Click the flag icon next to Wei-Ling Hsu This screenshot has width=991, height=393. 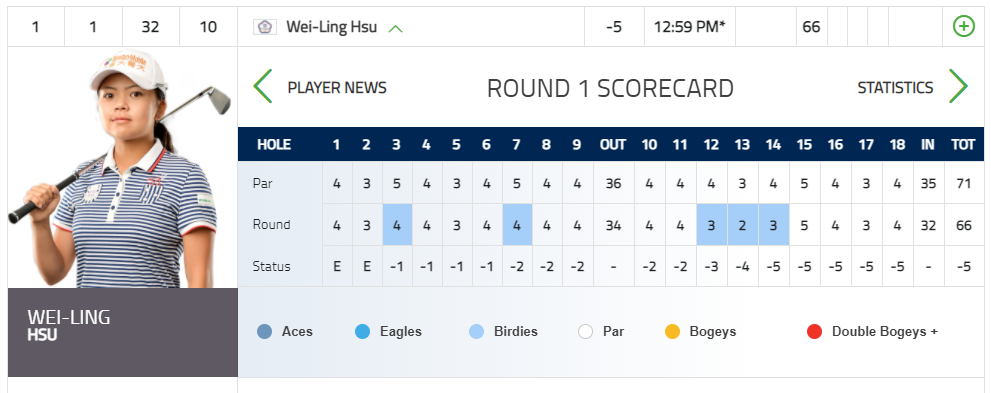click(x=265, y=27)
